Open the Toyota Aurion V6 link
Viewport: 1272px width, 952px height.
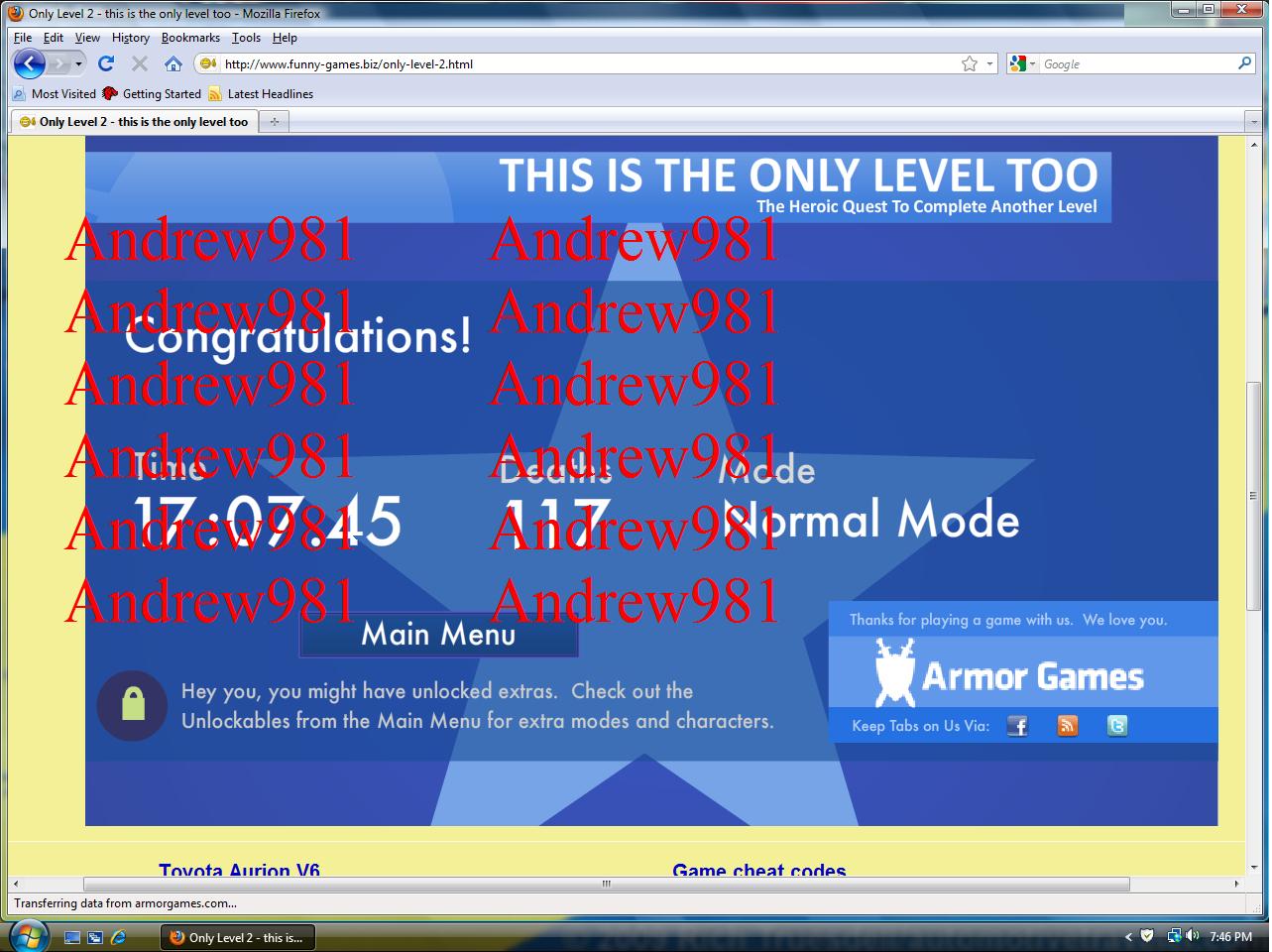239,871
